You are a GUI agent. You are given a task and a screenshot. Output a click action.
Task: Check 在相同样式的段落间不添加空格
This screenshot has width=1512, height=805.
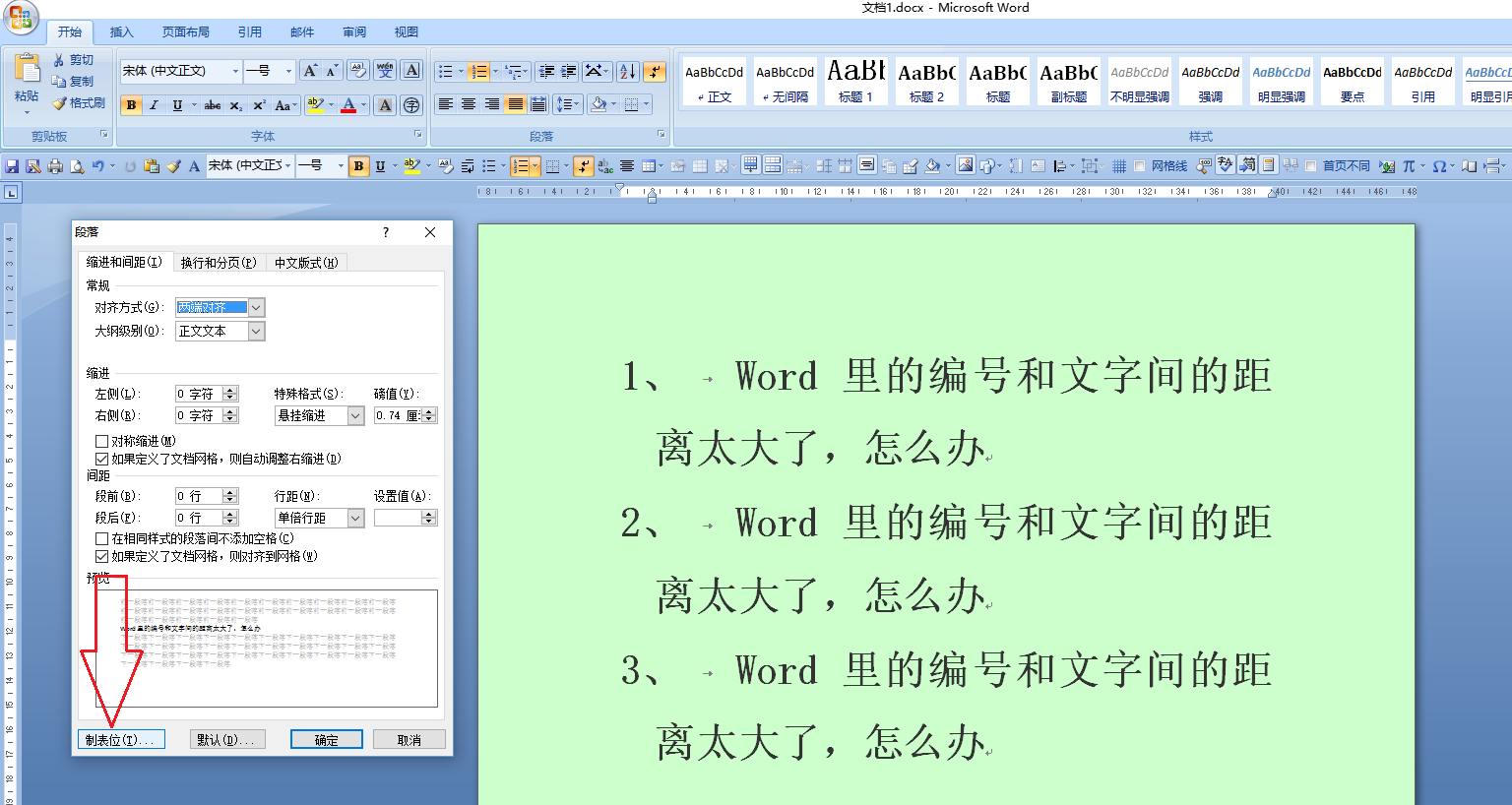[x=101, y=538]
